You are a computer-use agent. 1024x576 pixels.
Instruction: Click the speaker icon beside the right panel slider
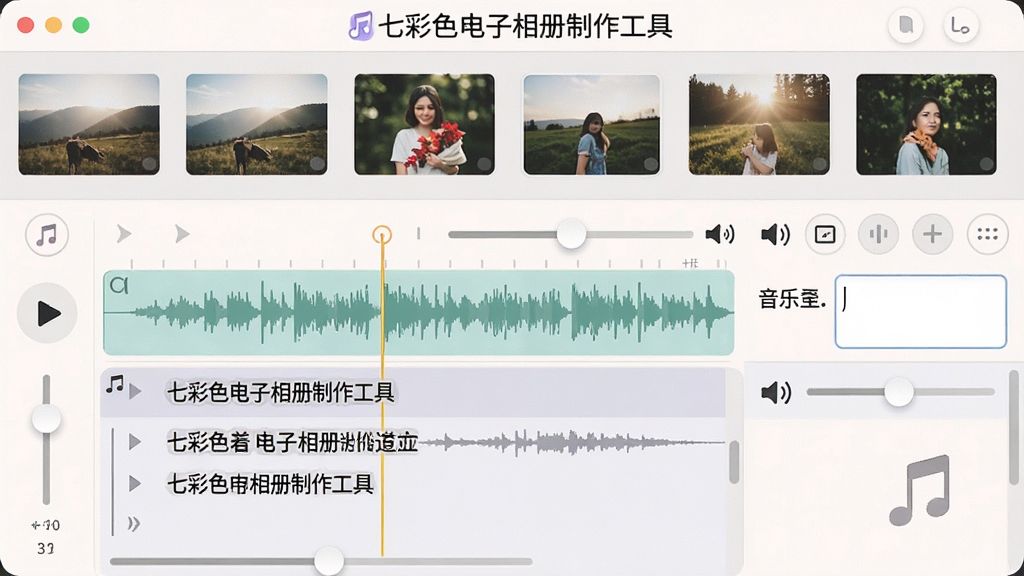tap(776, 392)
